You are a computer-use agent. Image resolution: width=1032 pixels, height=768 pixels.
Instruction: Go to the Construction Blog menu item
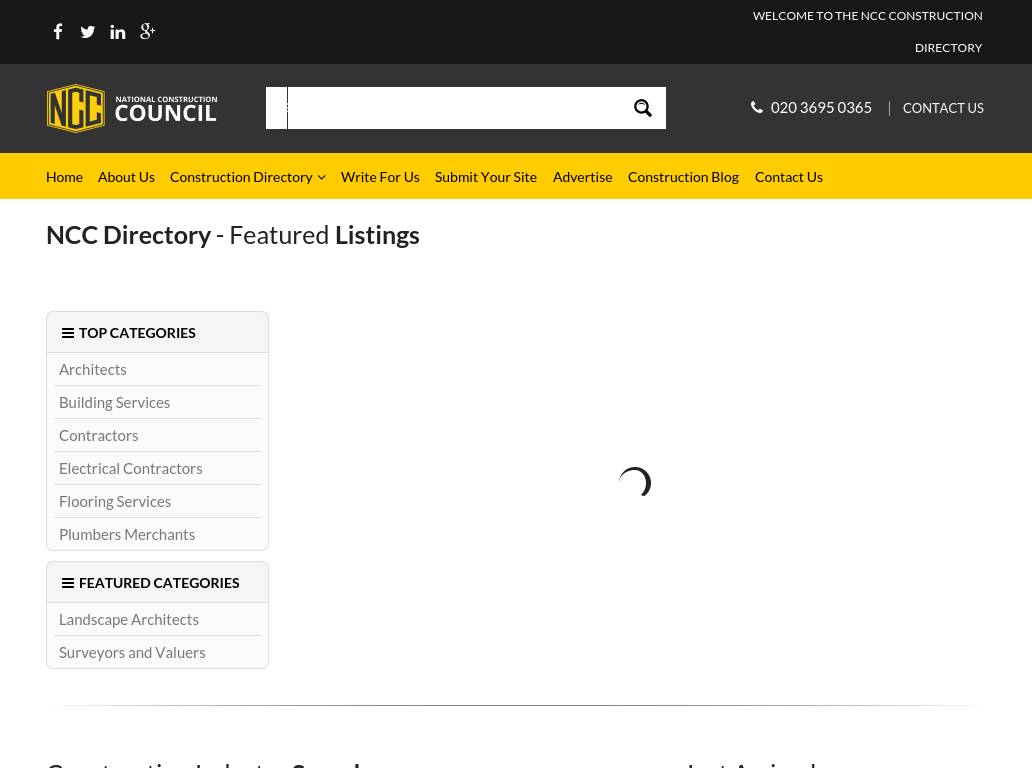click(x=683, y=177)
